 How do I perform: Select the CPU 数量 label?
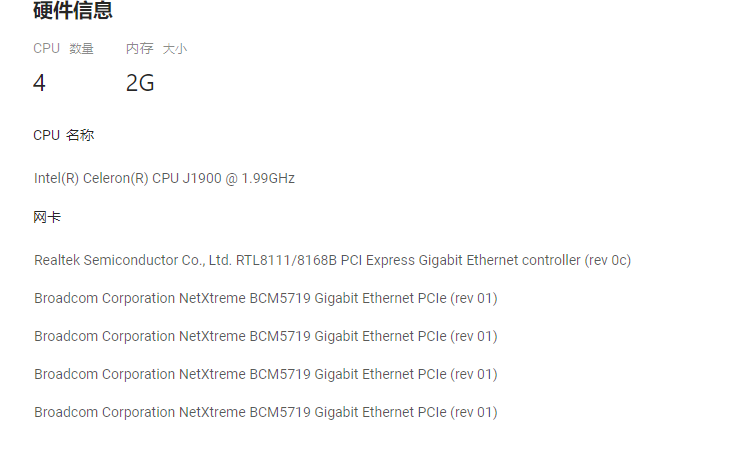click(x=64, y=49)
